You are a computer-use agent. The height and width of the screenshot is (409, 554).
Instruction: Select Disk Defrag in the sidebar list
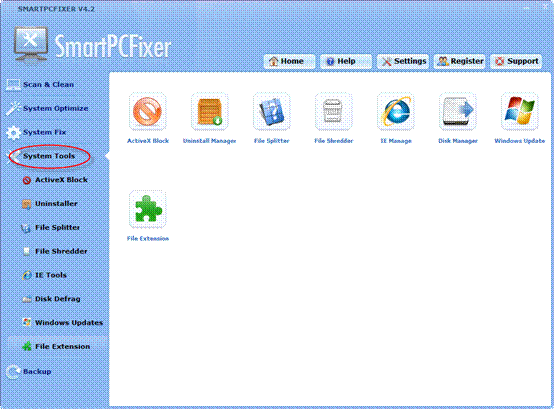click(52, 299)
